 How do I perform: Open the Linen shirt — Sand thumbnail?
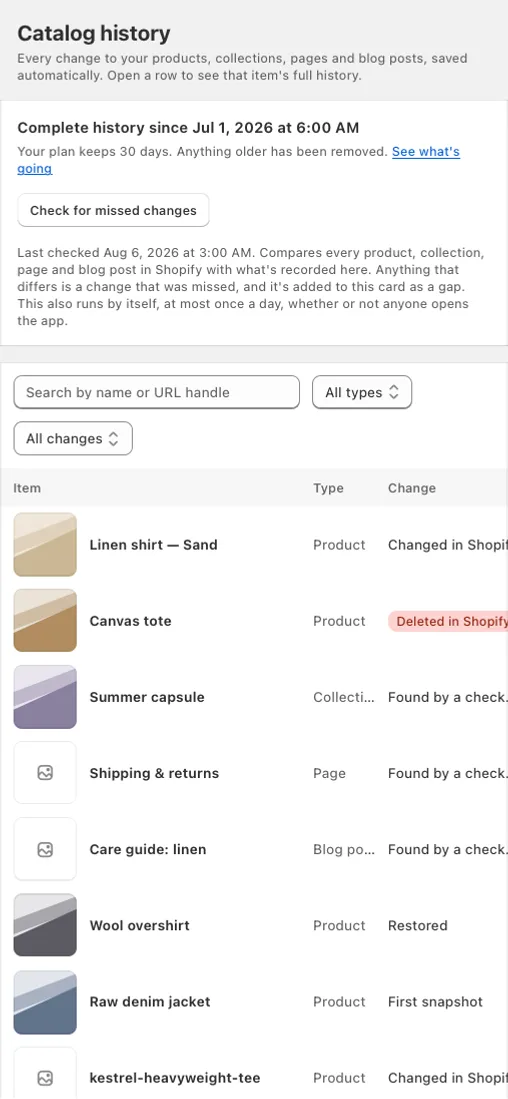point(45,545)
